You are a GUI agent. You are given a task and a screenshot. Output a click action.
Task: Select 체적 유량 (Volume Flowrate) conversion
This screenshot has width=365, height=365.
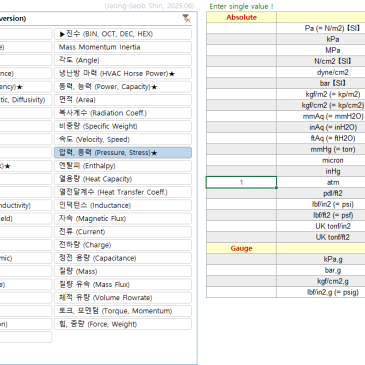pos(123,298)
